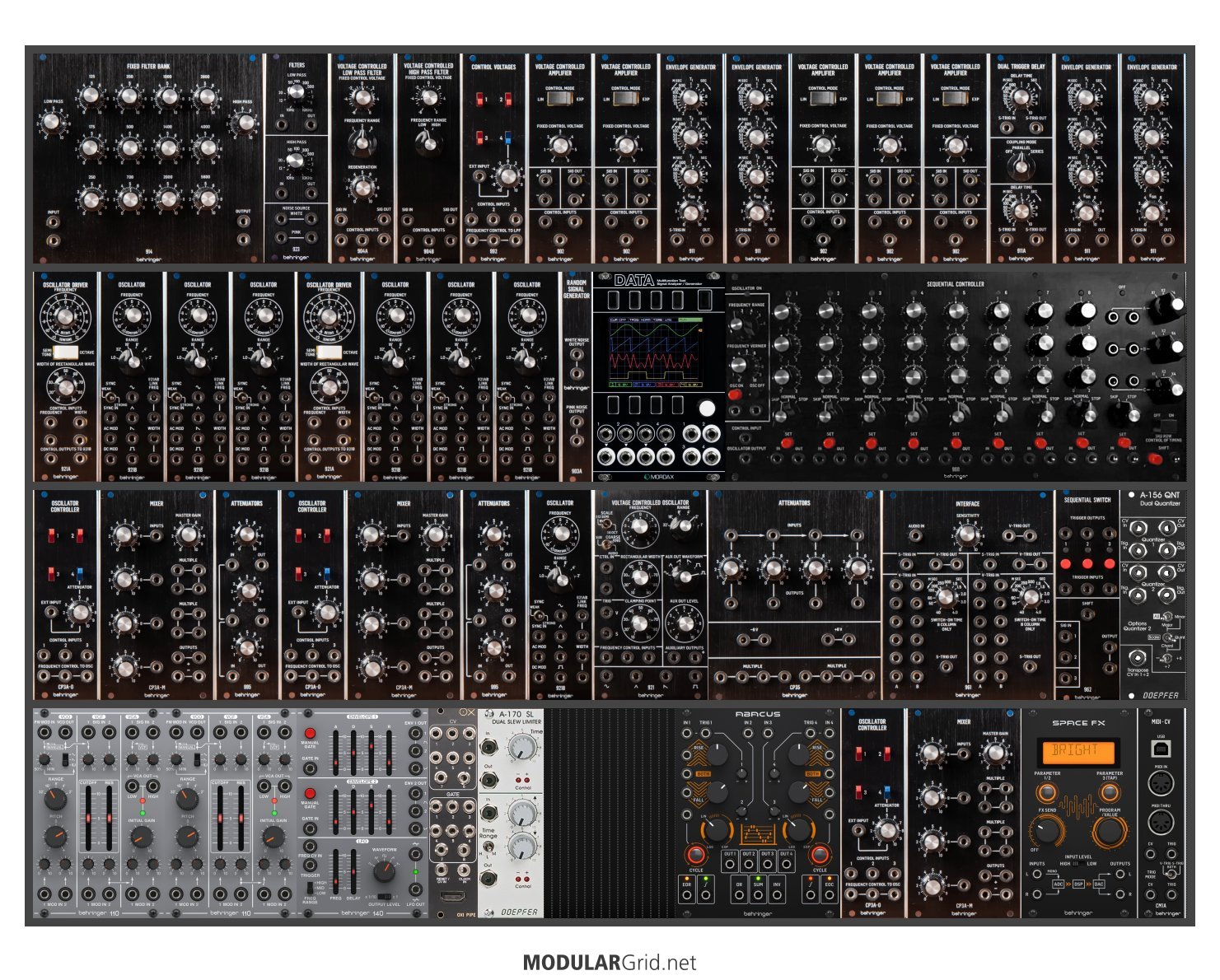Viewport: 1220px width, 980px height.
Task: Click the Audio In jack on the 961 Interface
Action: [x=914, y=537]
